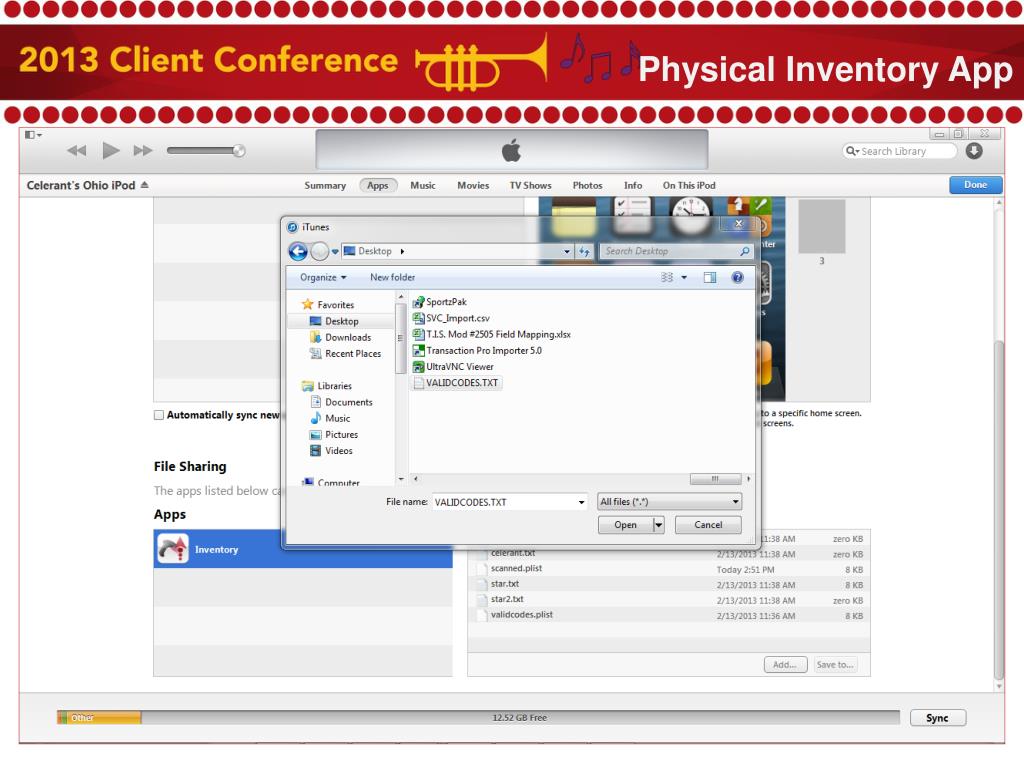The width and height of the screenshot is (1024, 768).
Task: Skip forward with the fast-forward button
Action: (x=143, y=151)
